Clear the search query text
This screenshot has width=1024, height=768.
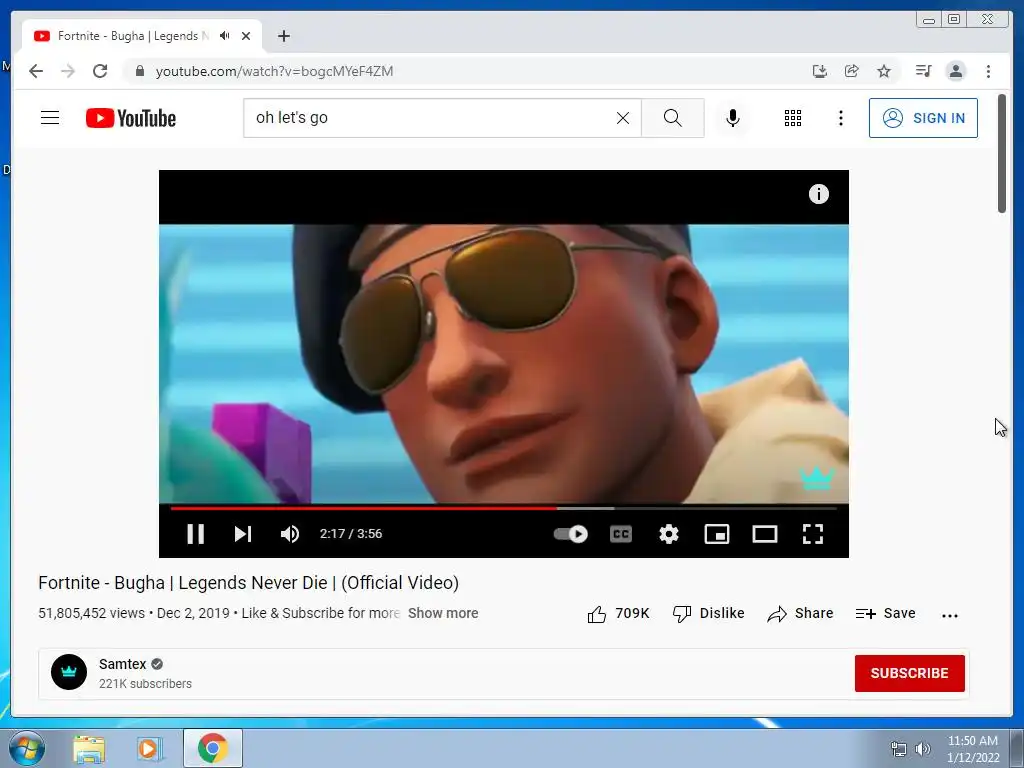[623, 118]
